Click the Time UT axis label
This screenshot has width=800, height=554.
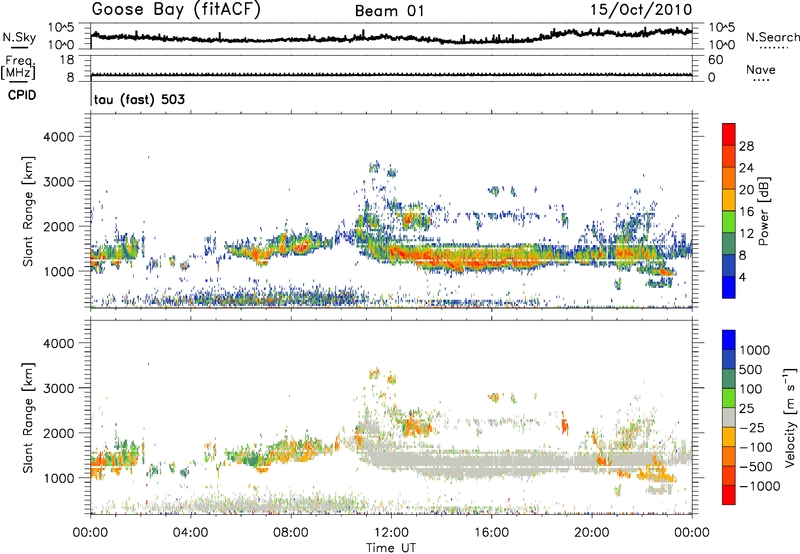(391, 547)
